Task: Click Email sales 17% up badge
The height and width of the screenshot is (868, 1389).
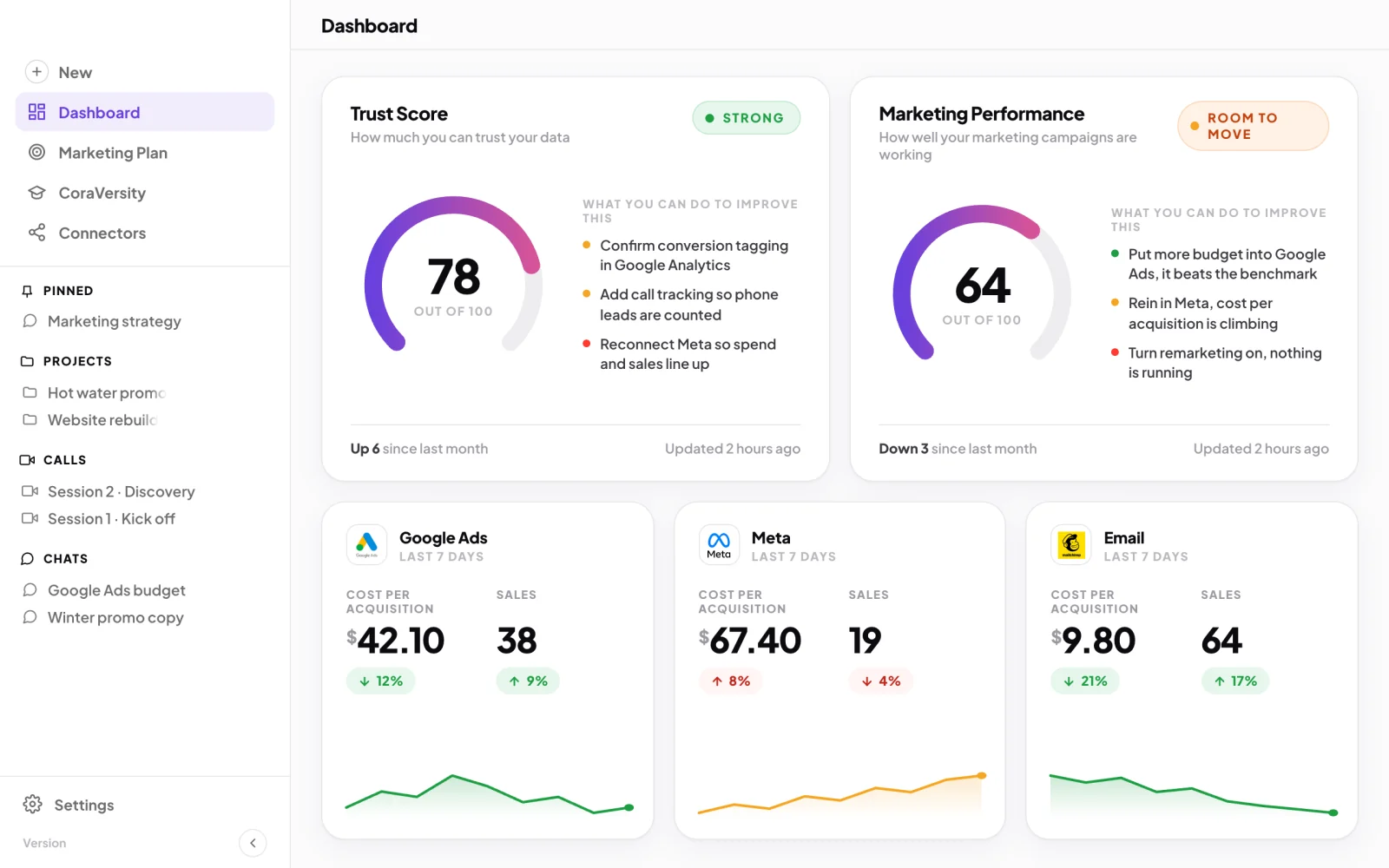Action: 1235,681
